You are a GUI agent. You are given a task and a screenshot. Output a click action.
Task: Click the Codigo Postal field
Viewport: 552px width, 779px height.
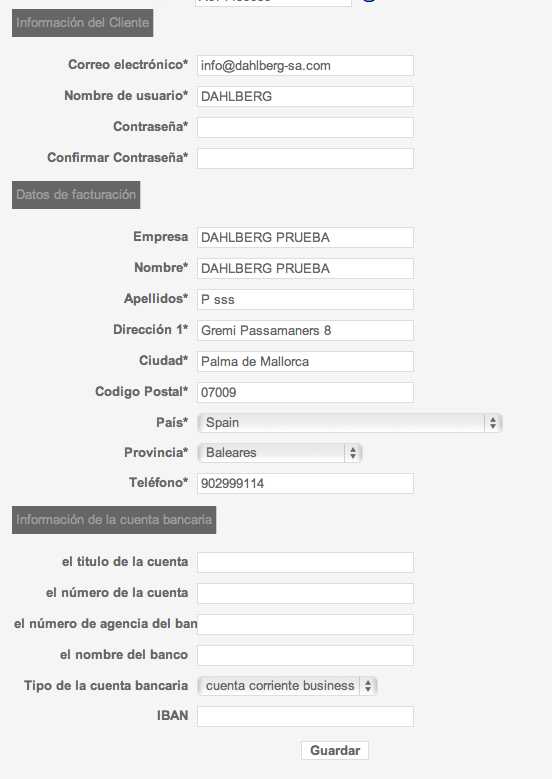(305, 392)
